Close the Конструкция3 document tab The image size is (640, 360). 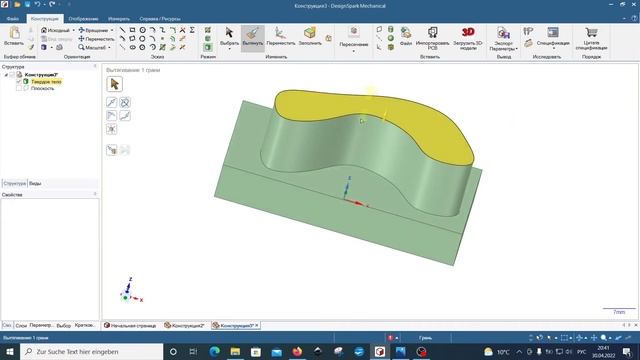pyautogui.click(x=257, y=326)
